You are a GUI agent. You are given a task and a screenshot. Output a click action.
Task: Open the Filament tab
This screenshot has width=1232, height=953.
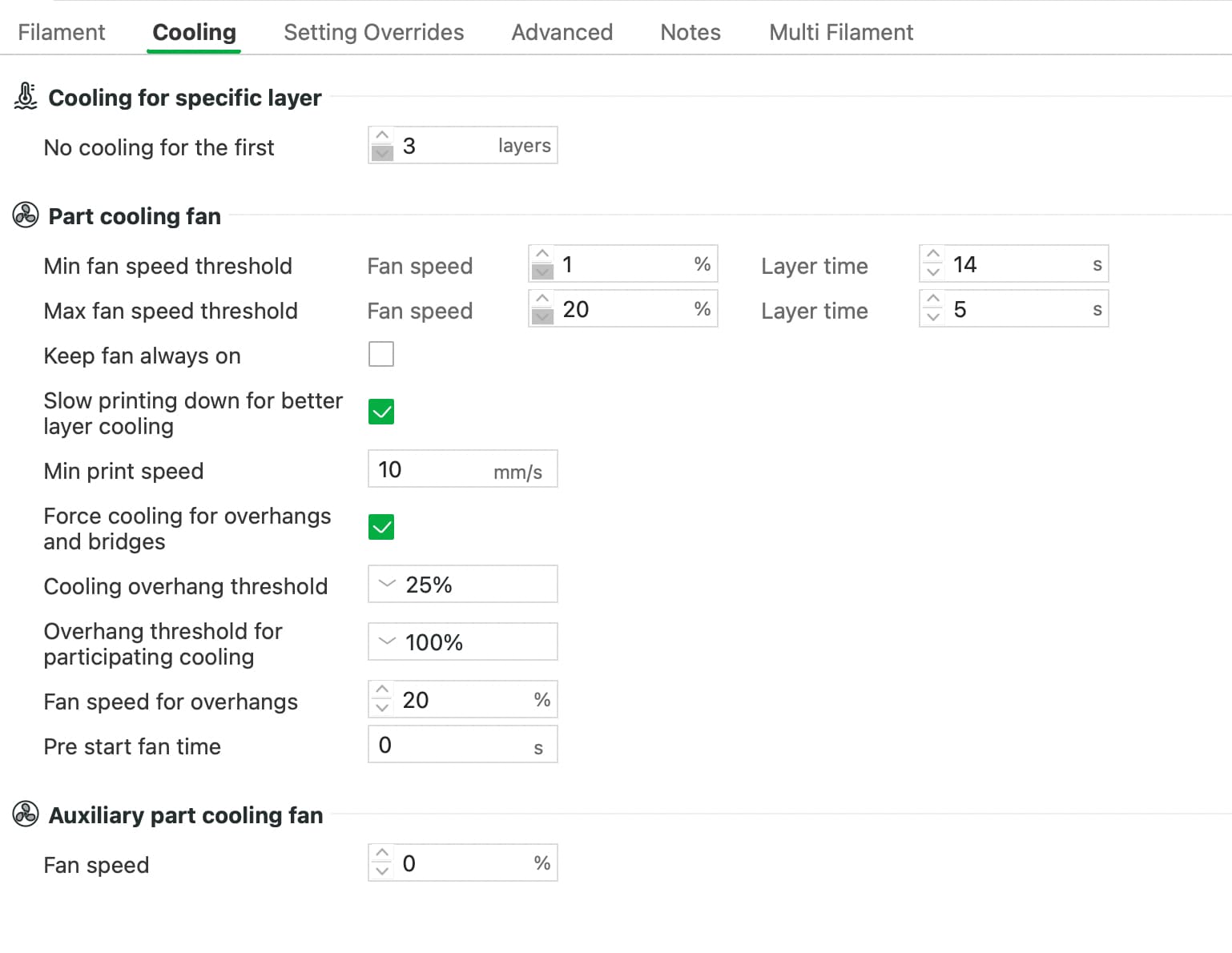pyautogui.click(x=62, y=32)
